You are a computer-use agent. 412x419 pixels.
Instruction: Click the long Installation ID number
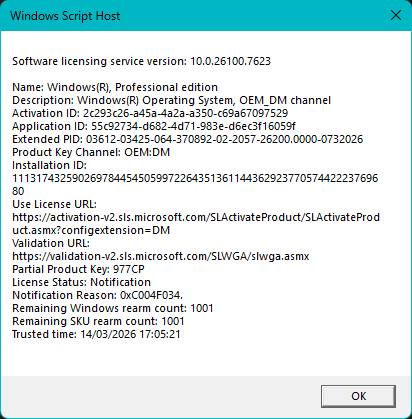(195, 185)
